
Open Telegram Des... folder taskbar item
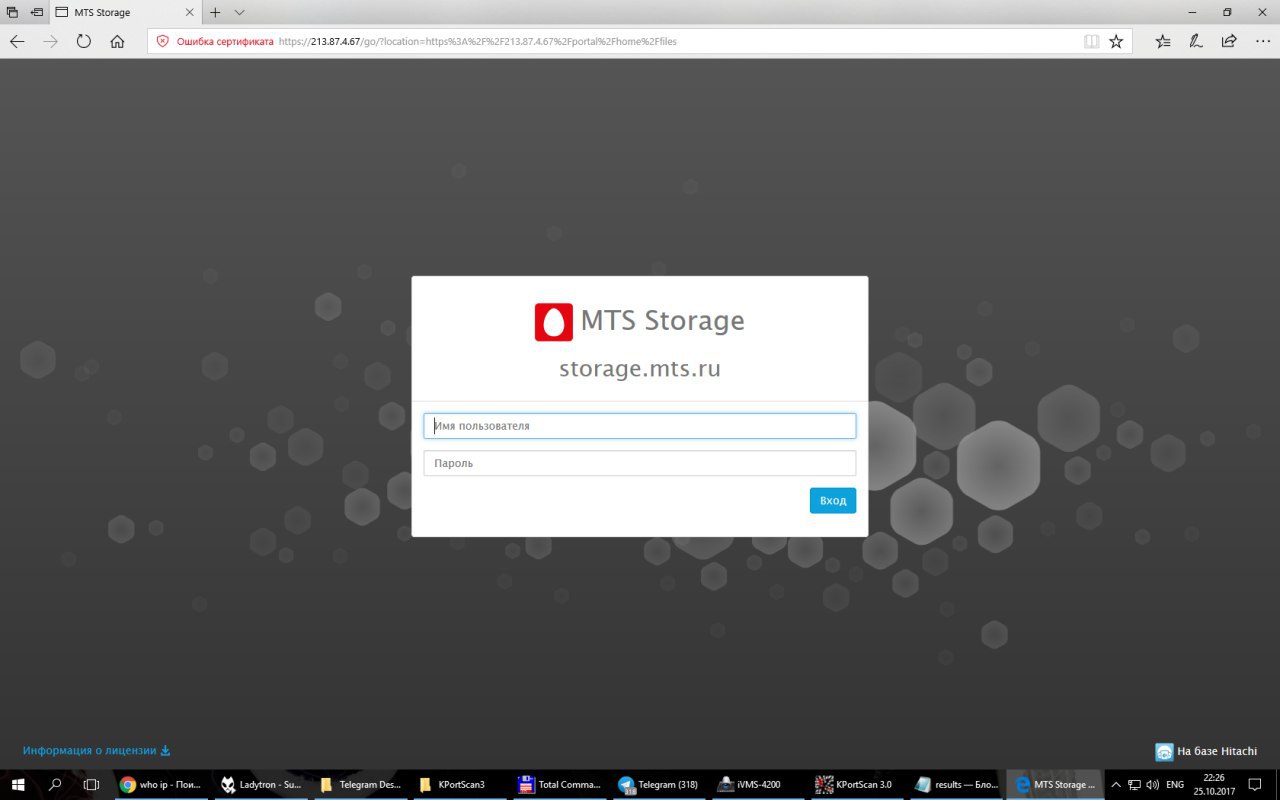pos(360,785)
